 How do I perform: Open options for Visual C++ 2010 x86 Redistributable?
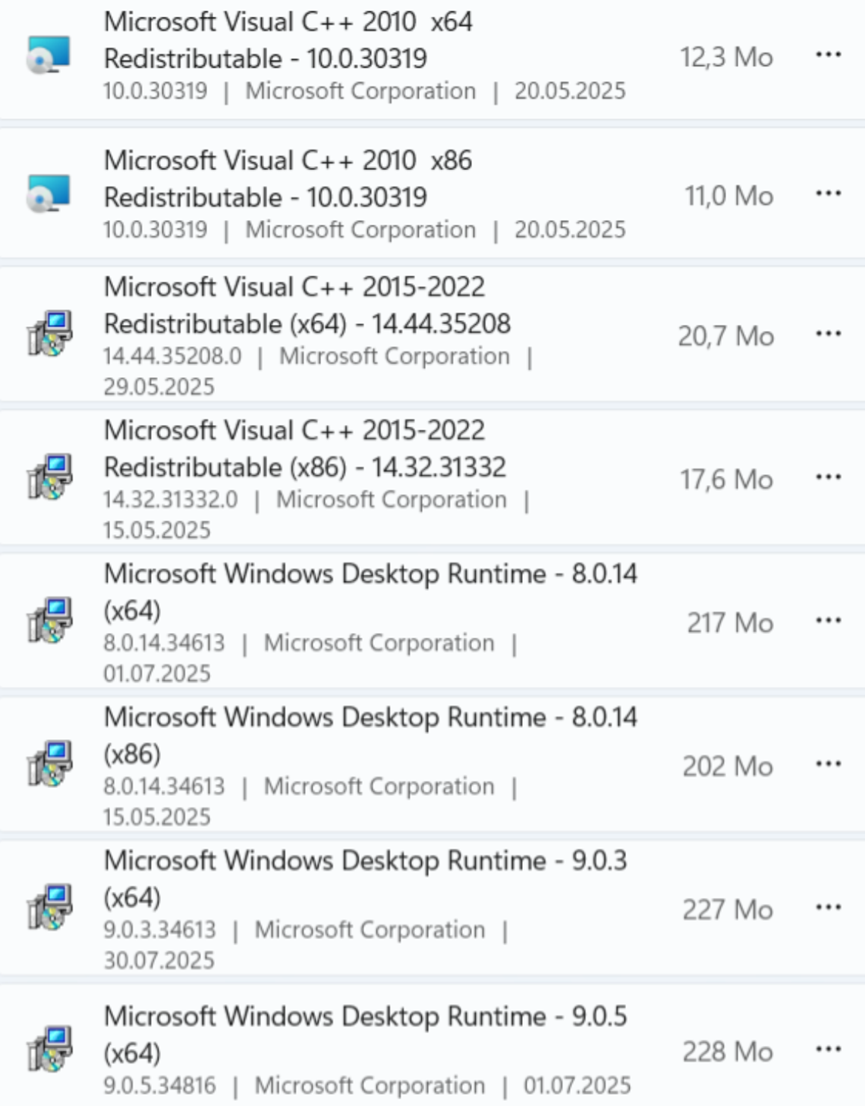pos(828,194)
